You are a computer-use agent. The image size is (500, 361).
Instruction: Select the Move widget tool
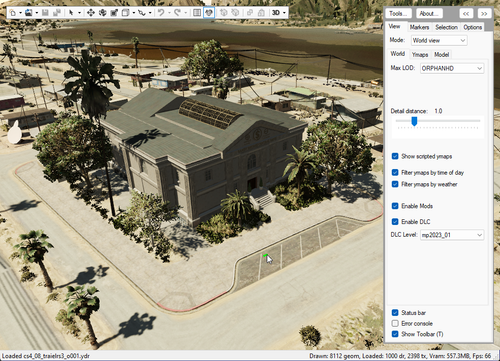[91, 13]
